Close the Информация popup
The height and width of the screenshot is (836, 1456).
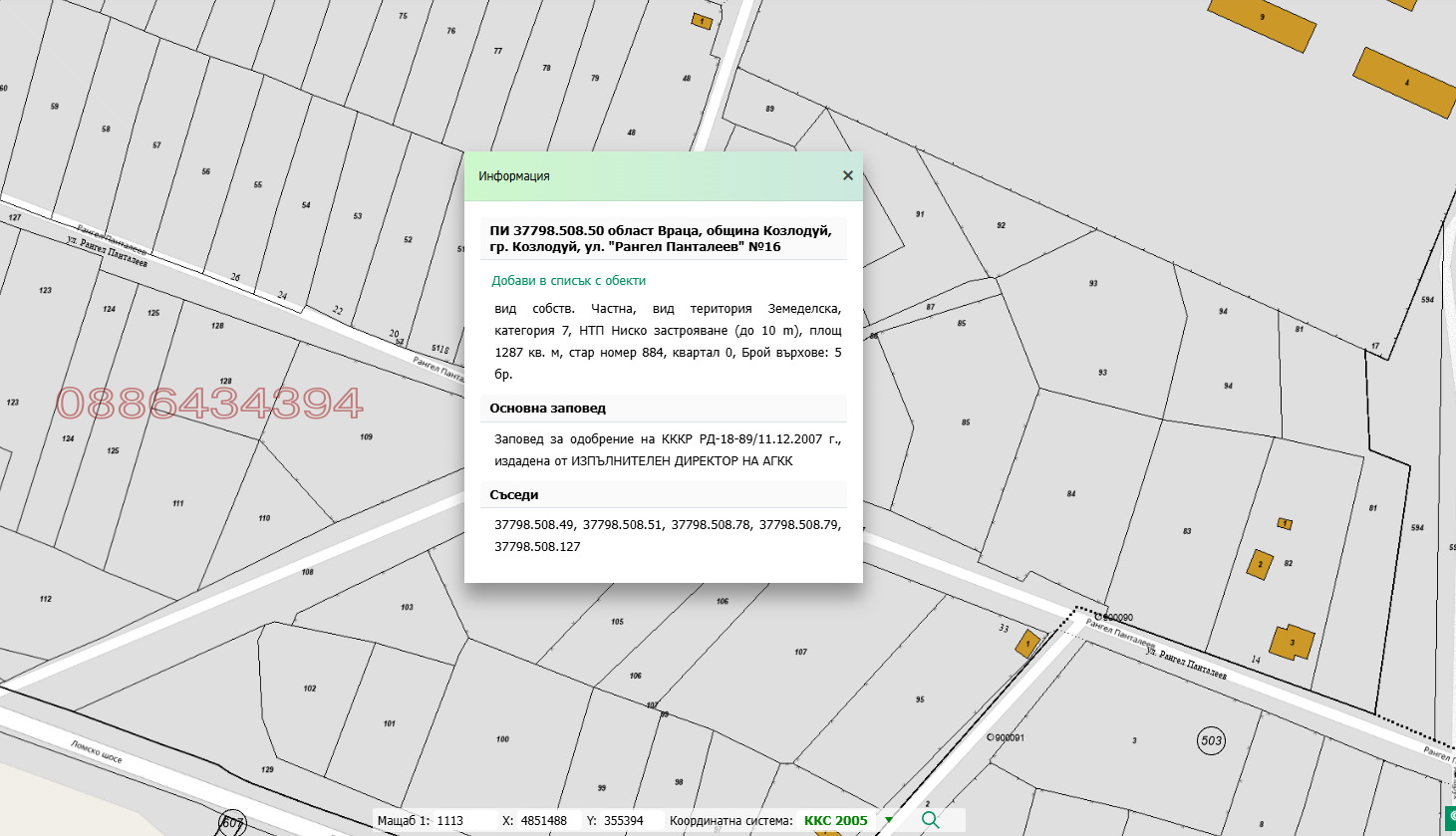click(x=847, y=175)
